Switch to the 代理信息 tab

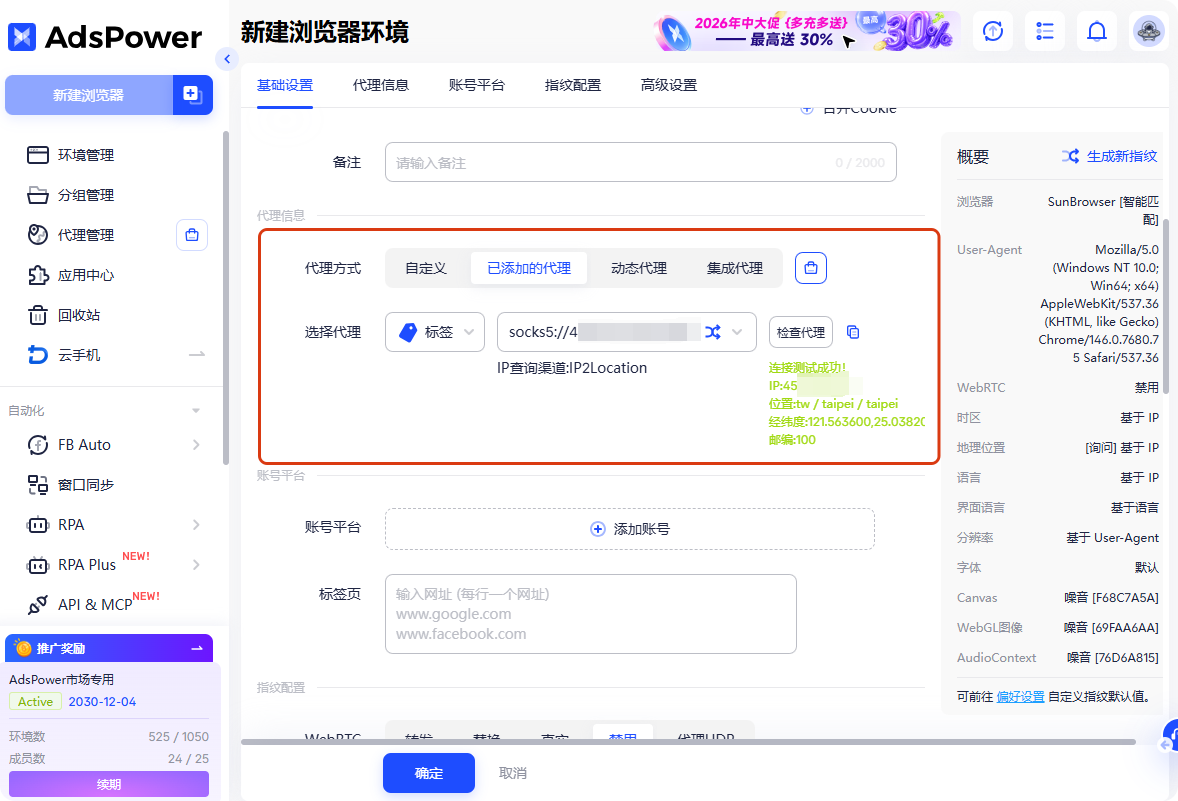(381, 86)
